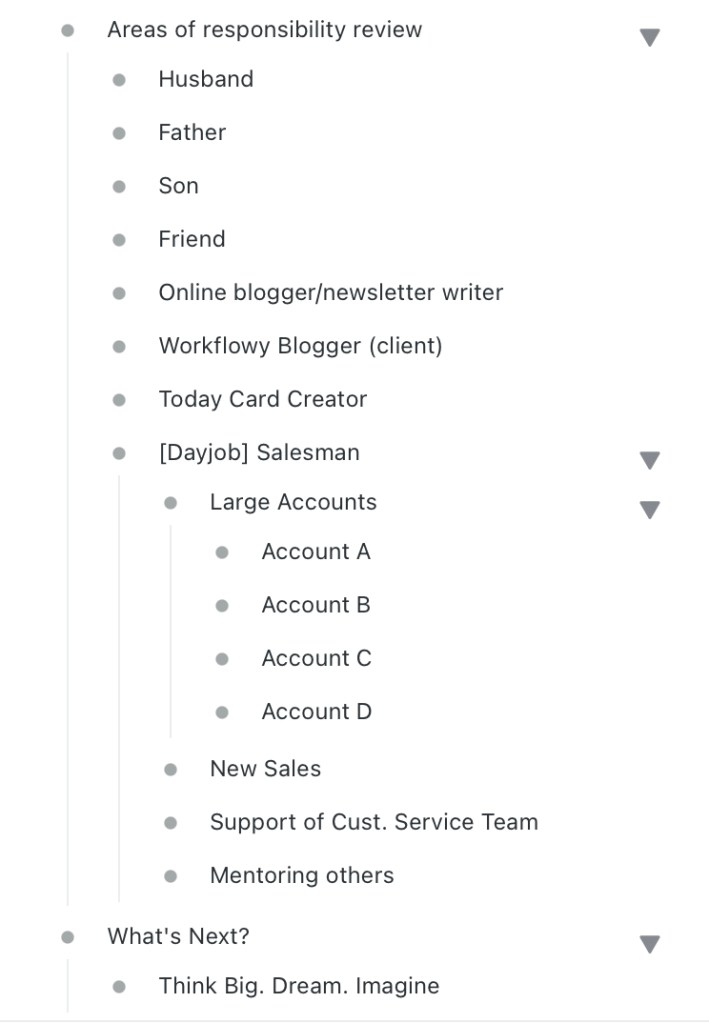The height and width of the screenshot is (1023, 709).
Task: Click the What's Next? bullet point
Action: point(68,937)
